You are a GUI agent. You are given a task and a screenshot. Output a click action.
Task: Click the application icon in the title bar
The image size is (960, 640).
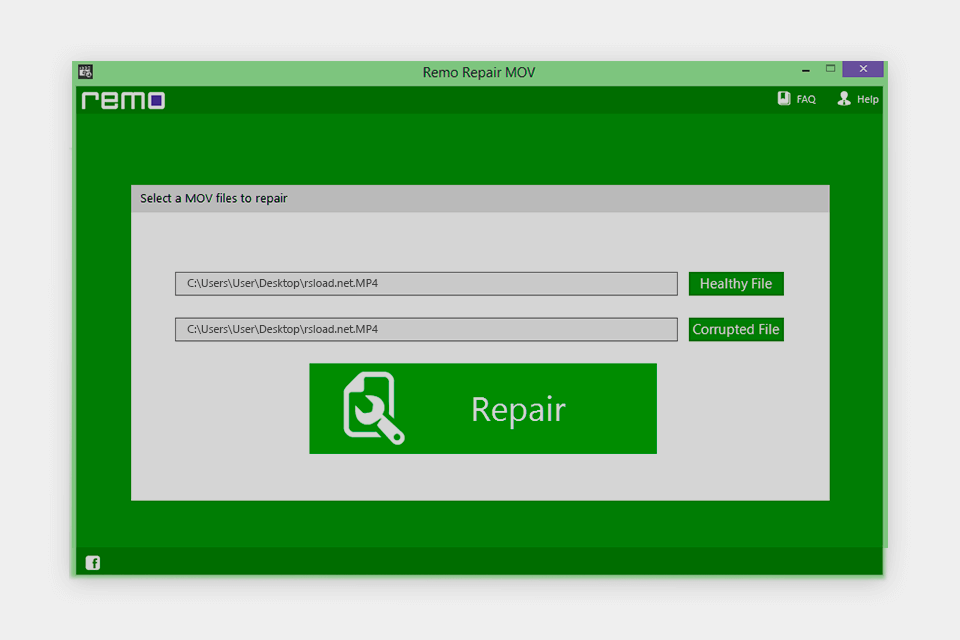tap(83, 71)
